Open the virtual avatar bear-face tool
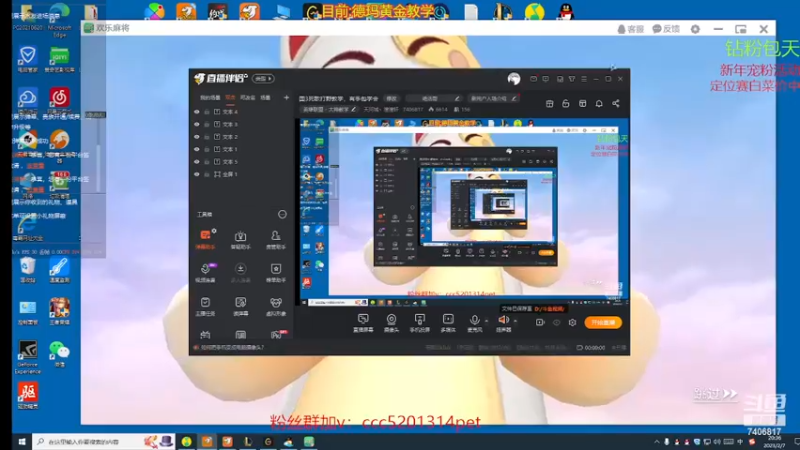The height and width of the screenshot is (450, 800). click(x=276, y=306)
